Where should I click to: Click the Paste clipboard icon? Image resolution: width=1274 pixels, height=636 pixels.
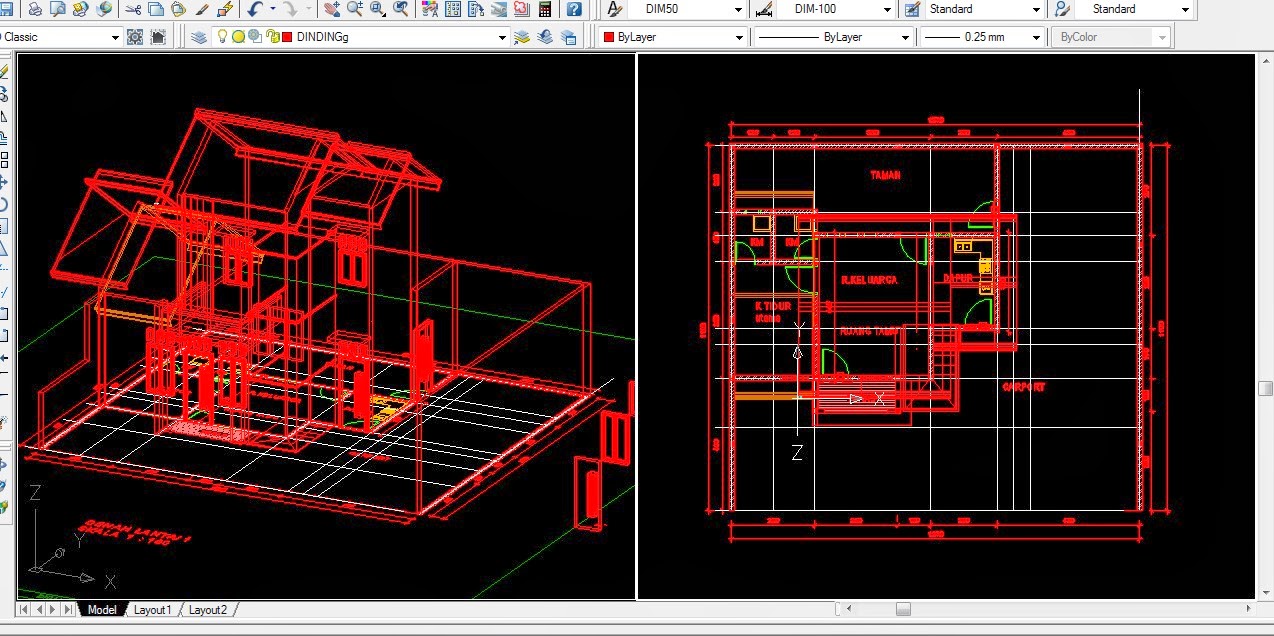(x=178, y=9)
